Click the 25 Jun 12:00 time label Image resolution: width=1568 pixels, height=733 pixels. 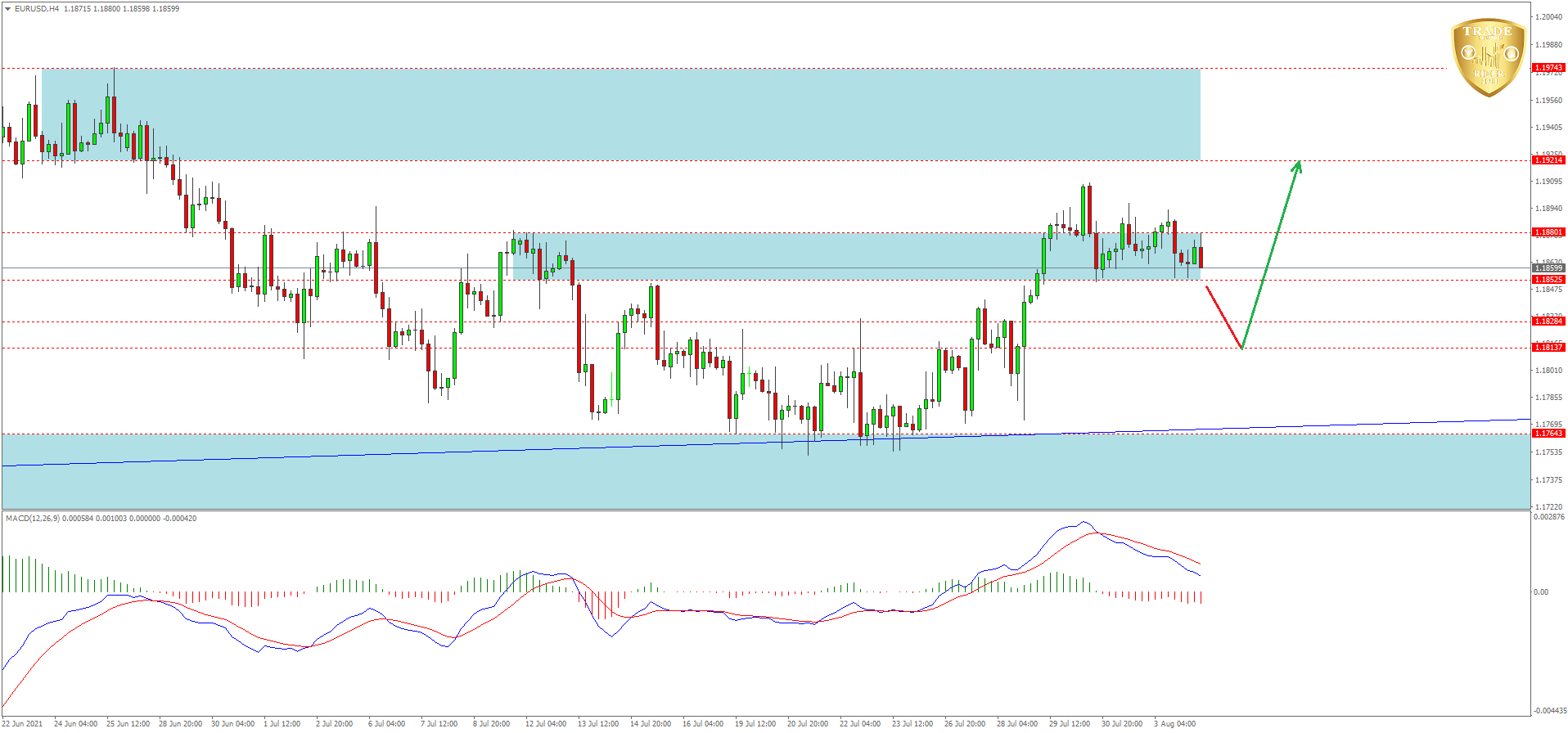(x=128, y=724)
